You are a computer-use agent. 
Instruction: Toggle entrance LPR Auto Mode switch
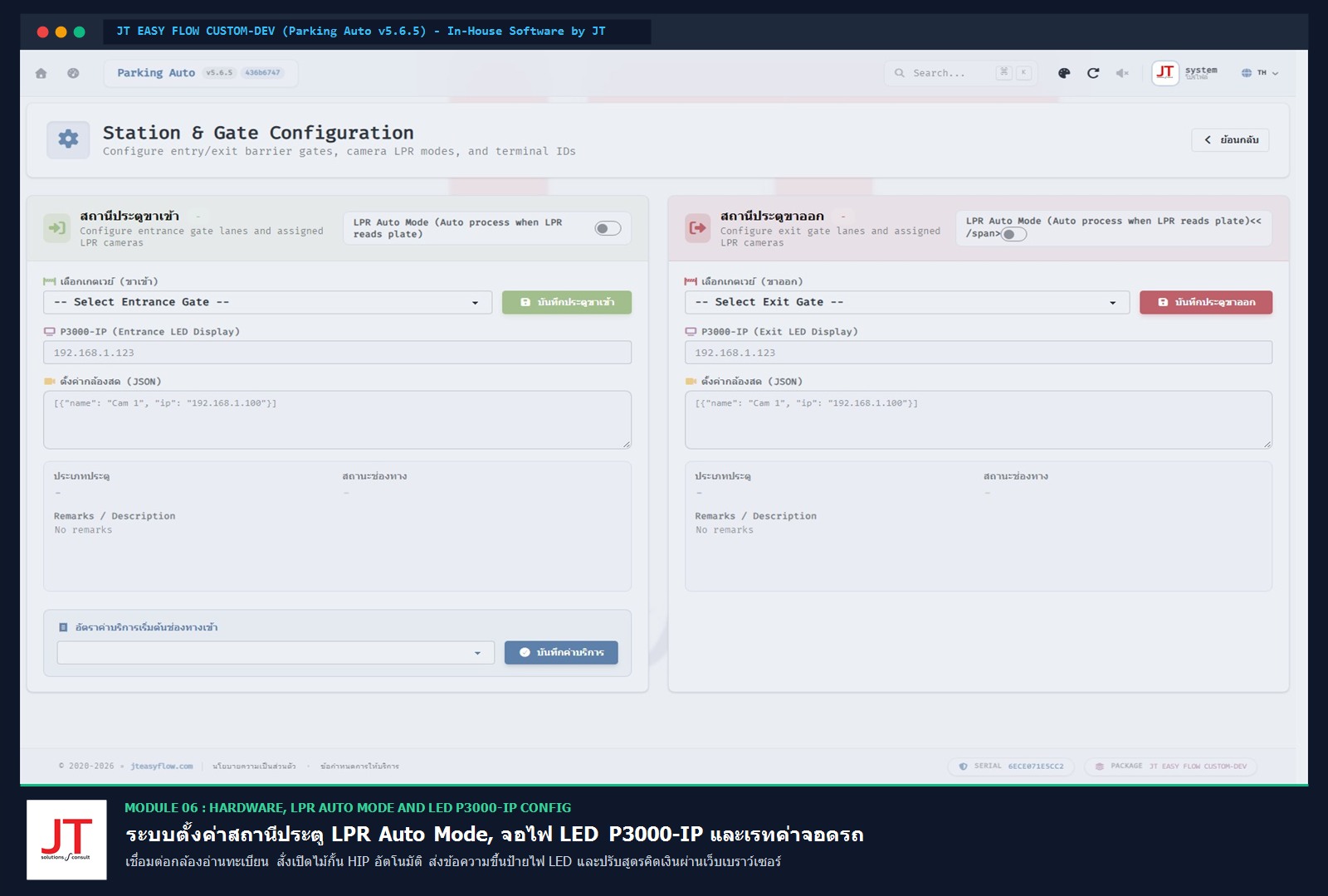pyautogui.click(x=608, y=228)
